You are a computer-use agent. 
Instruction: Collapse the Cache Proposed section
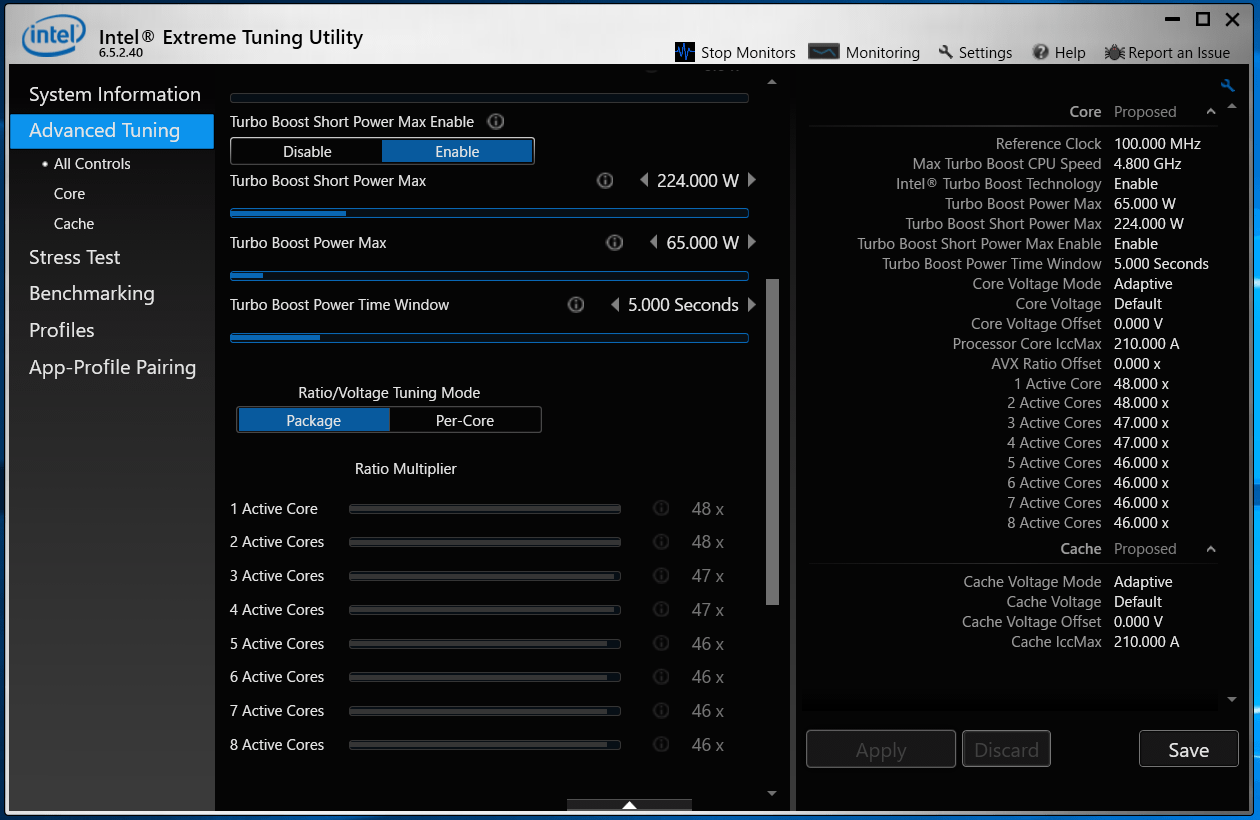coord(1211,549)
